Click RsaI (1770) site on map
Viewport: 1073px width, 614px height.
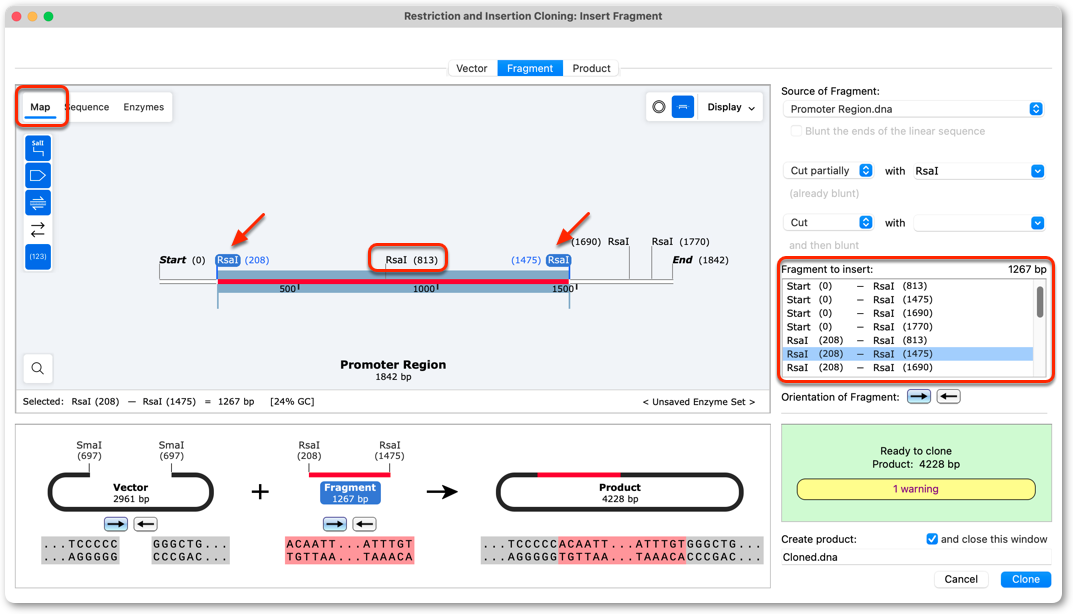pos(680,242)
